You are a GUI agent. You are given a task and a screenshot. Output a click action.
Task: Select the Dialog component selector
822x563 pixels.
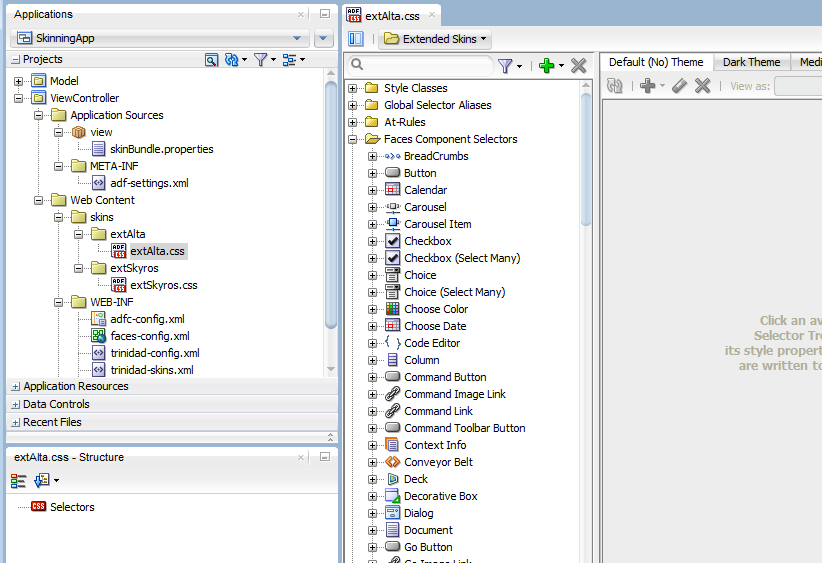418,513
